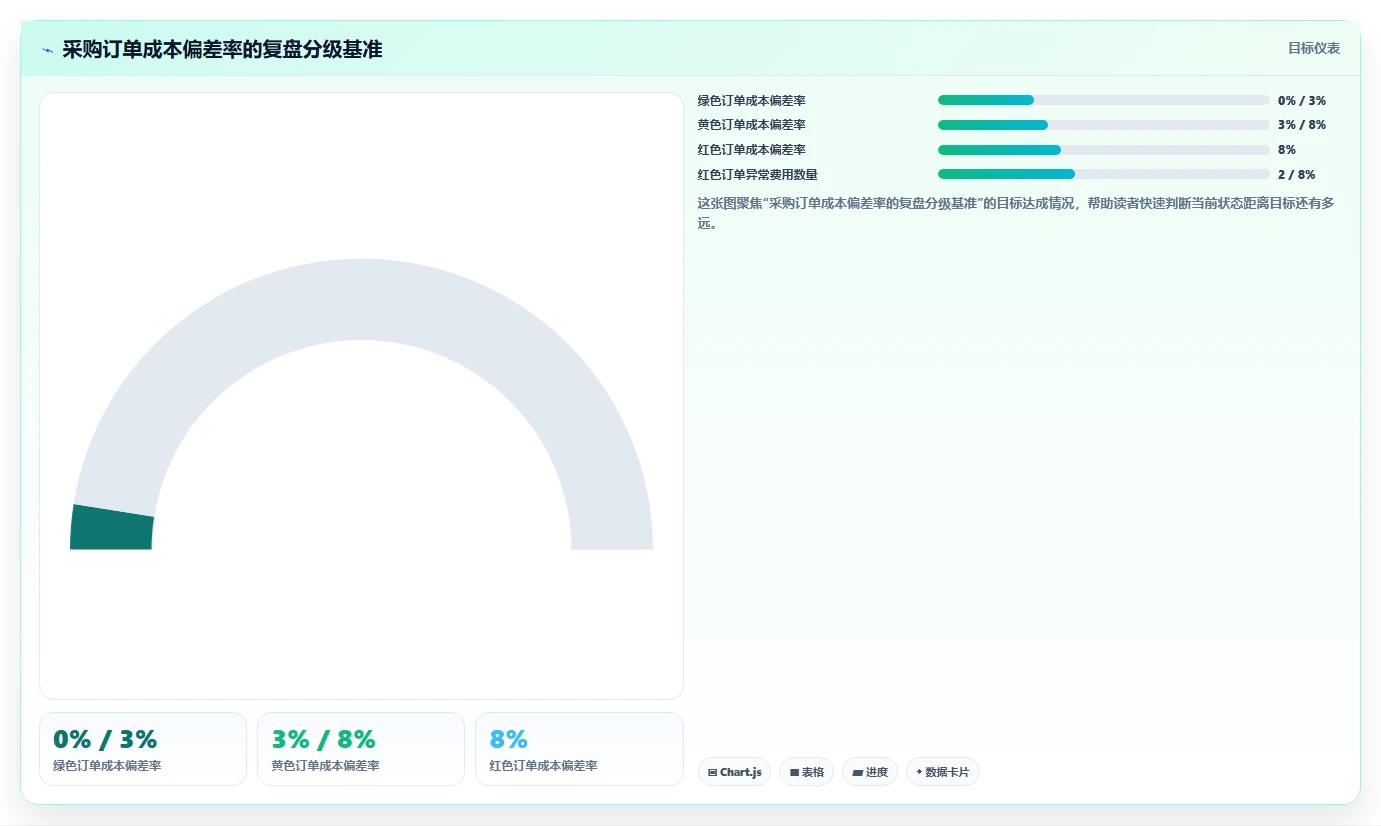Click the 黄色订单成本偏差率 progress row label
Screen dimensions: 1381x826
[752, 125]
